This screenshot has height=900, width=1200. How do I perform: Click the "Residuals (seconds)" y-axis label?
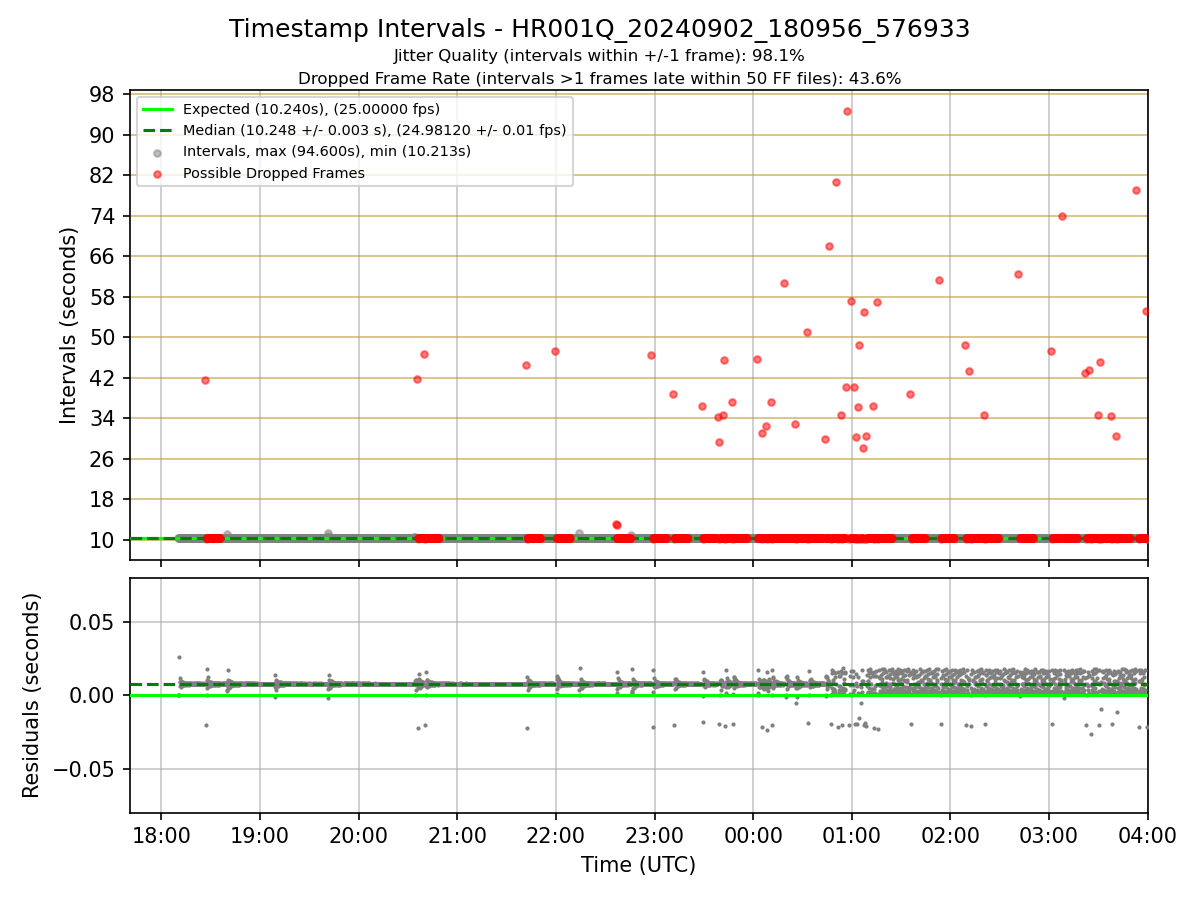click(32, 695)
